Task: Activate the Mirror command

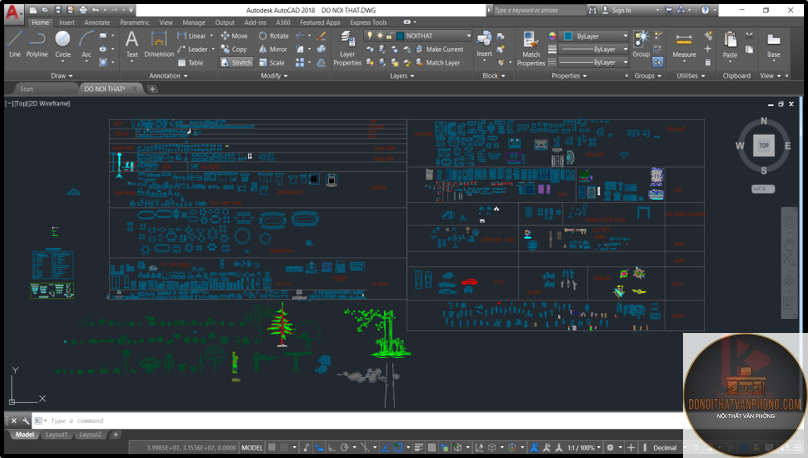Action: click(x=273, y=49)
